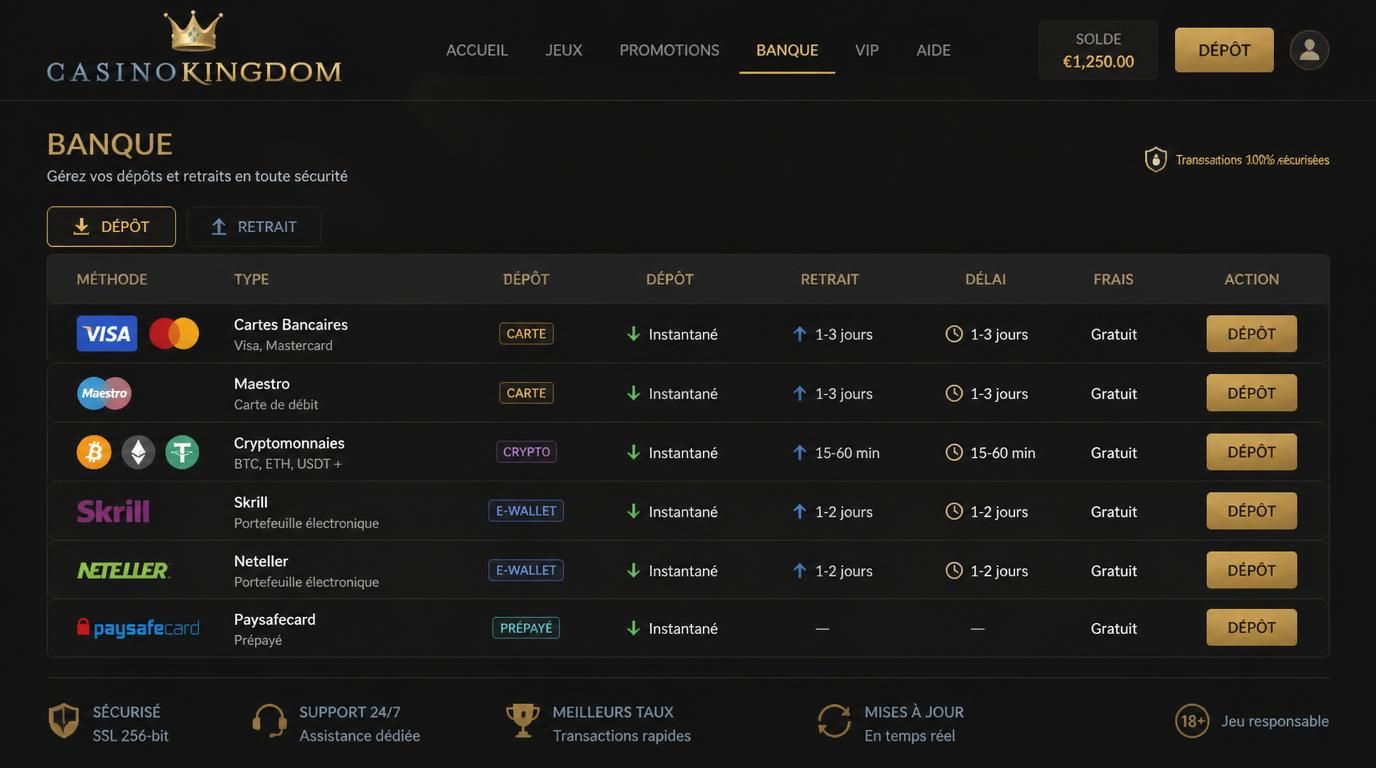Click the Casino Kingdom crown logo
This screenshot has height=768, width=1376.
click(194, 47)
